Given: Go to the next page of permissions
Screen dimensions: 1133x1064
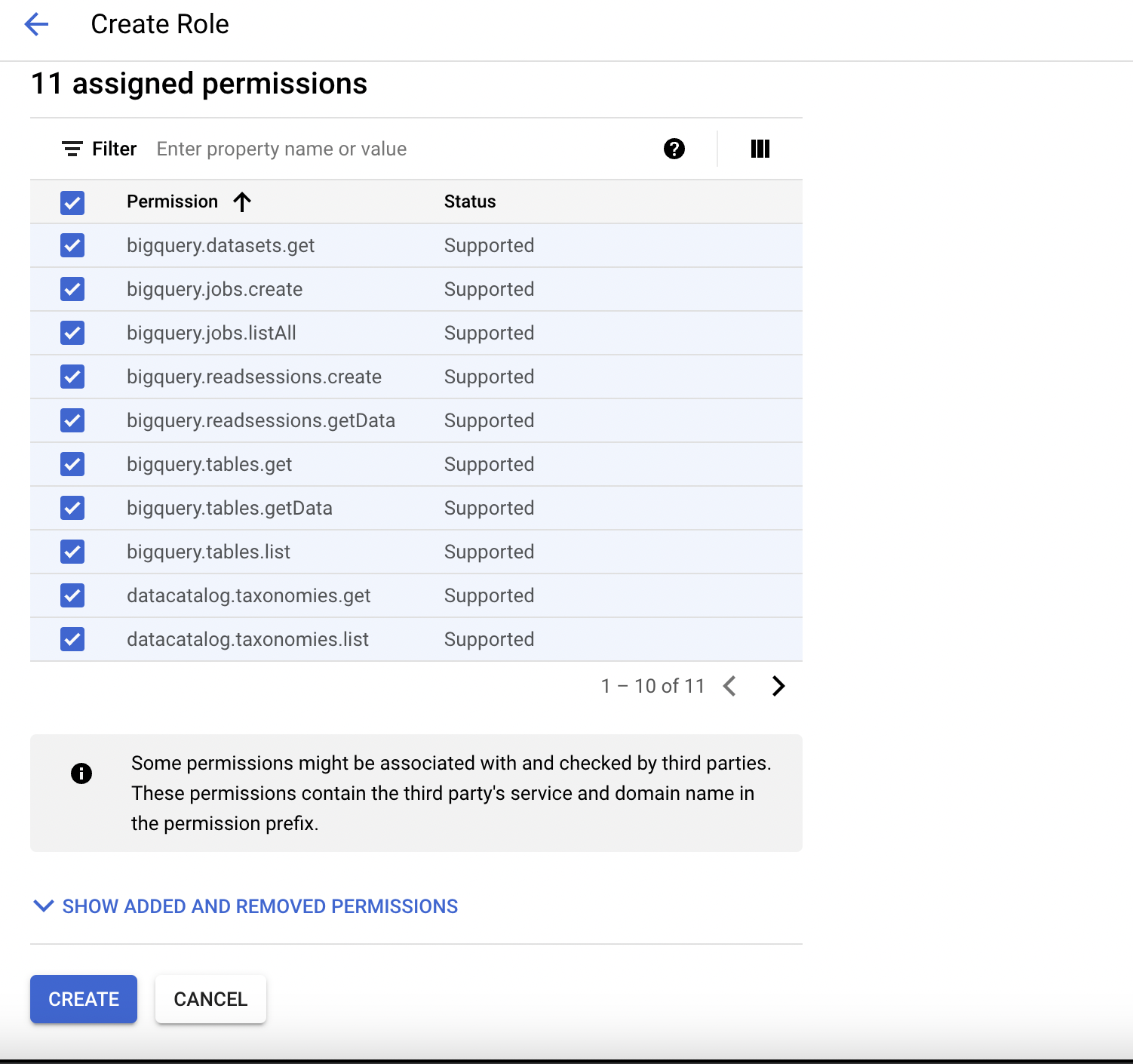Looking at the screenshot, I should [x=778, y=686].
